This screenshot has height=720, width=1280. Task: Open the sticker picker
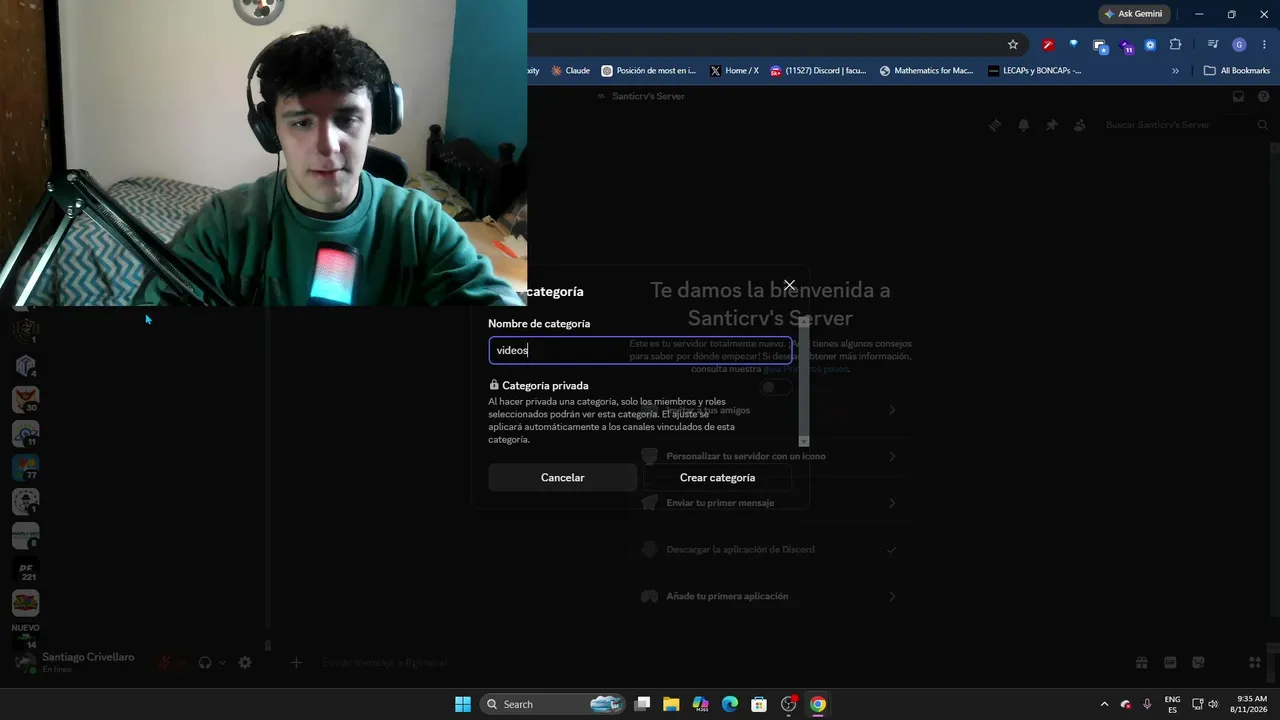pyautogui.click(x=1198, y=662)
